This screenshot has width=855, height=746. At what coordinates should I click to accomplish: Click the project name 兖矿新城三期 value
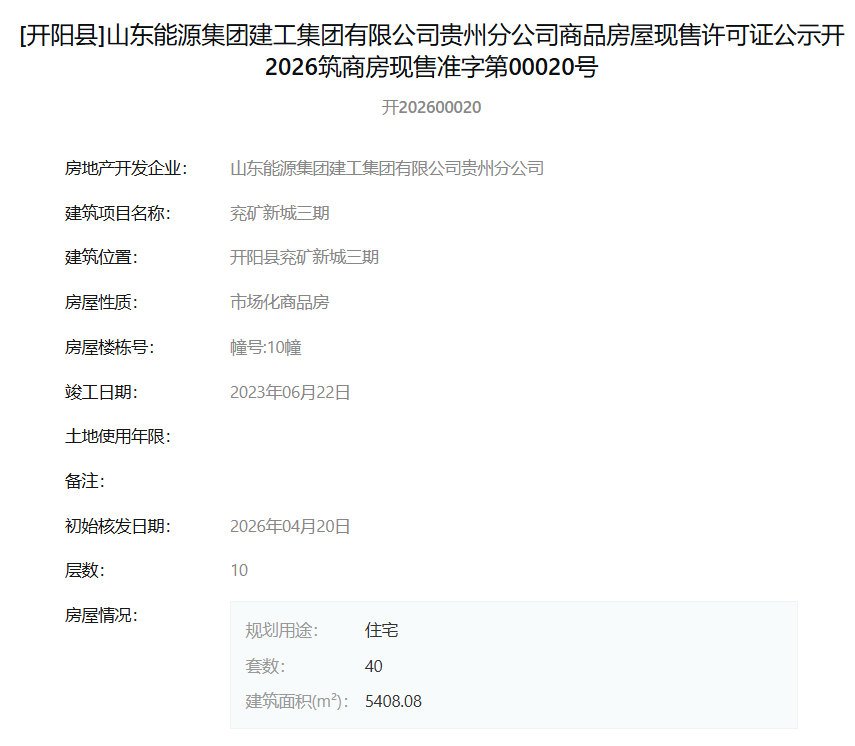click(280, 213)
